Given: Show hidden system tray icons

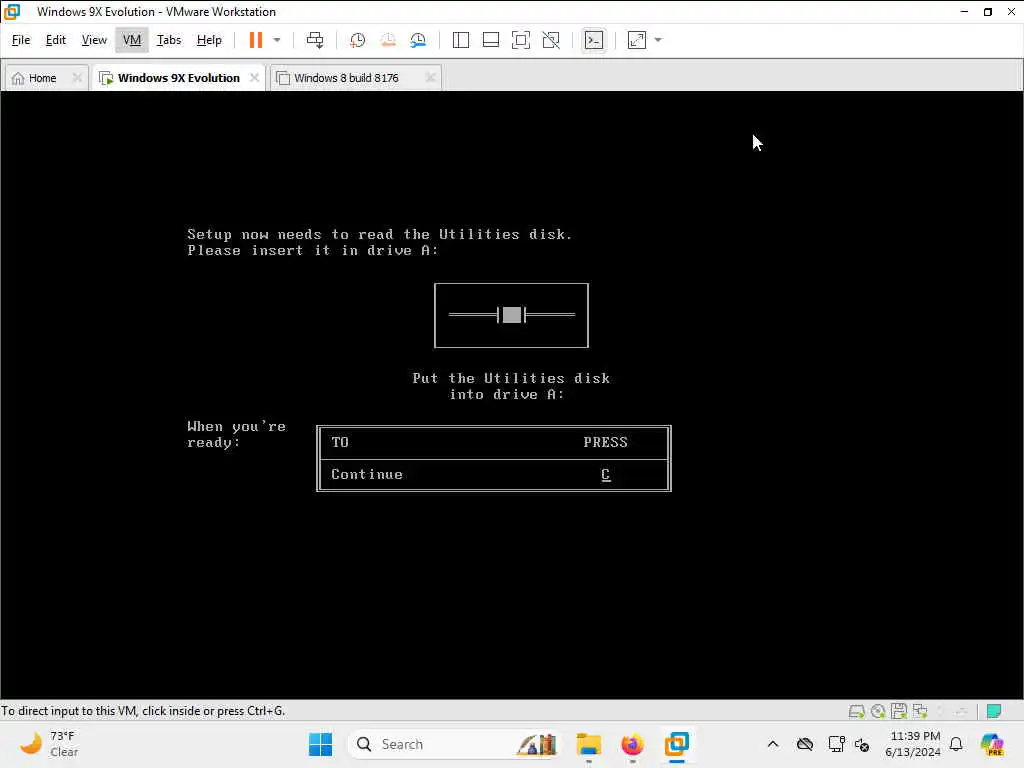Looking at the screenshot, I should (773, 744).
